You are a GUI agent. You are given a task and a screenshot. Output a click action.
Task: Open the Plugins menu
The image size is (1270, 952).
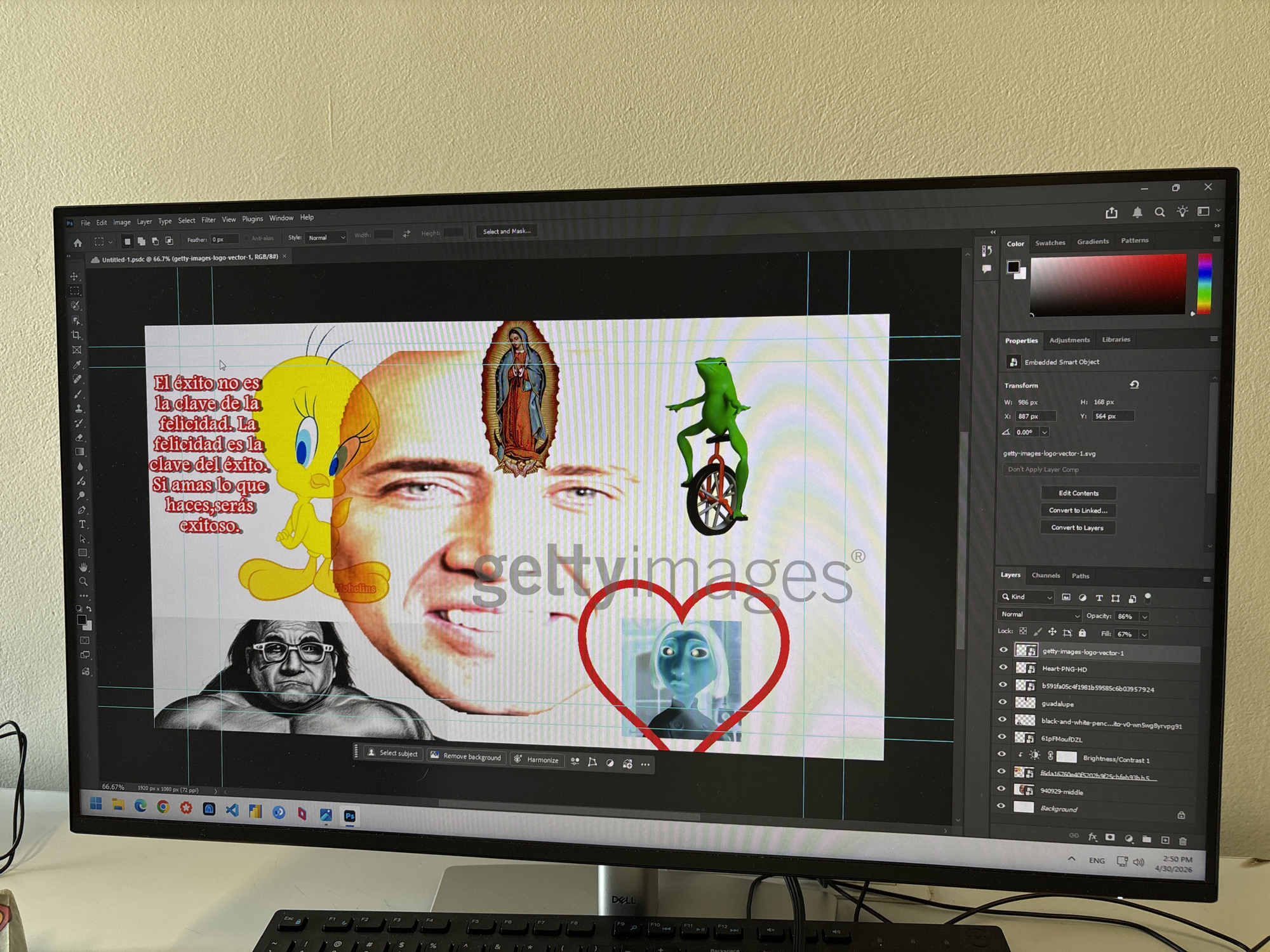(x=253, y=219)
